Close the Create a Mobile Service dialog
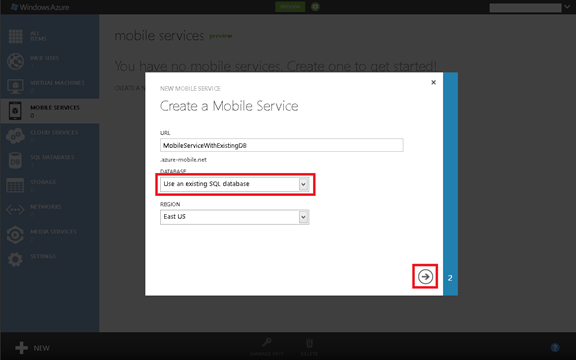This screenshot has height=360, width=576. (433, 82)
